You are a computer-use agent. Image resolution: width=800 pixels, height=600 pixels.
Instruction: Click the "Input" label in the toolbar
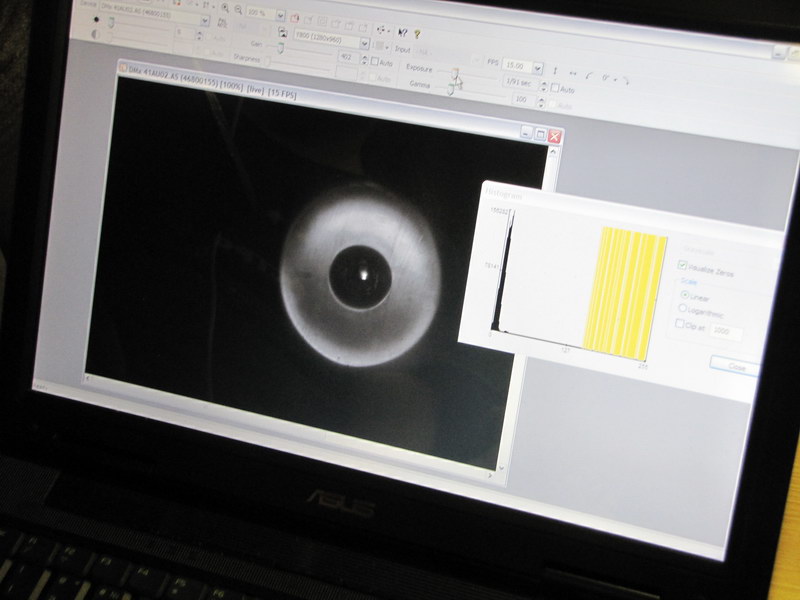(403, 50)
